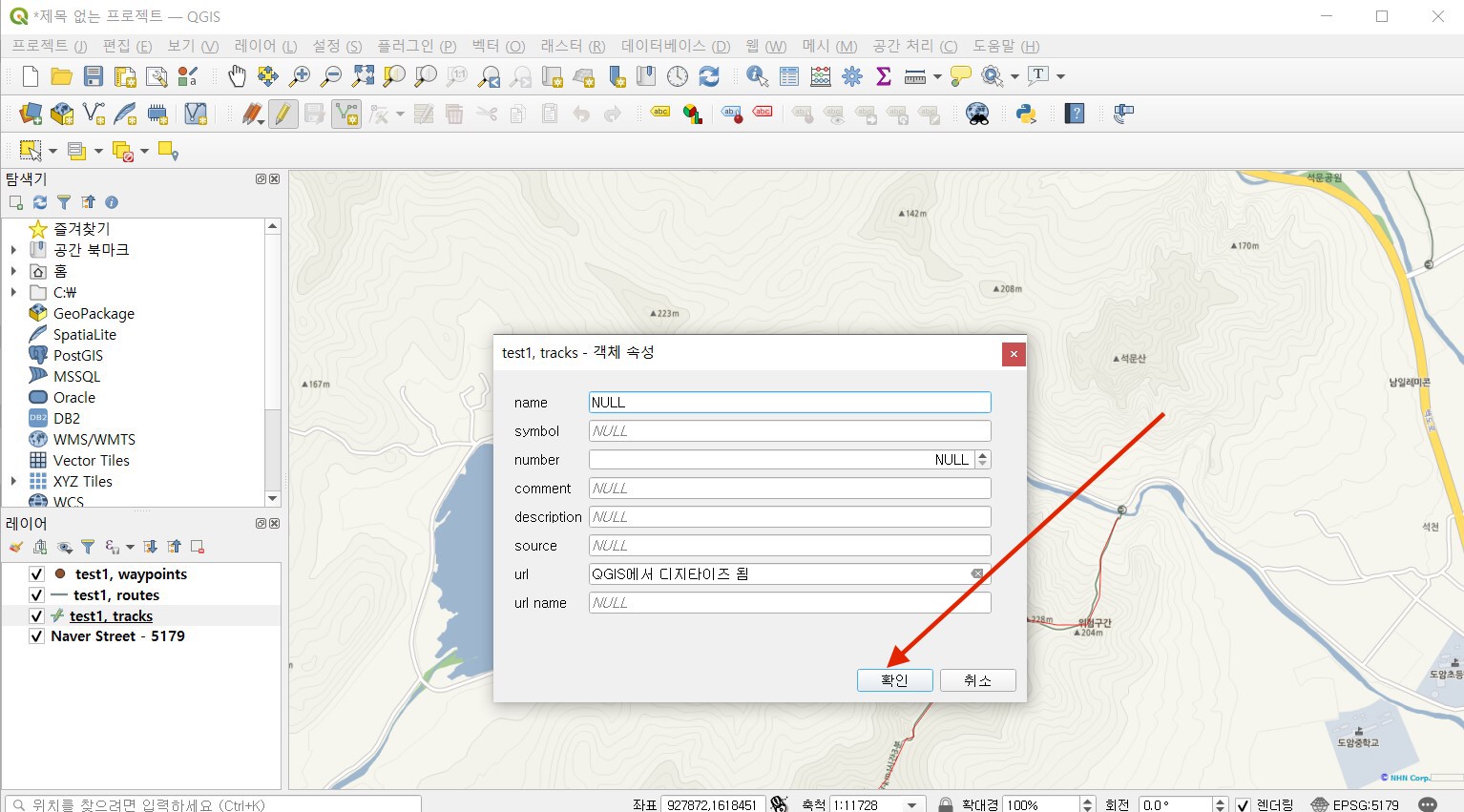Screen dimensions: 1464x812
Task: Expand the 홈 tree item
Action: [x=13, y=271]
